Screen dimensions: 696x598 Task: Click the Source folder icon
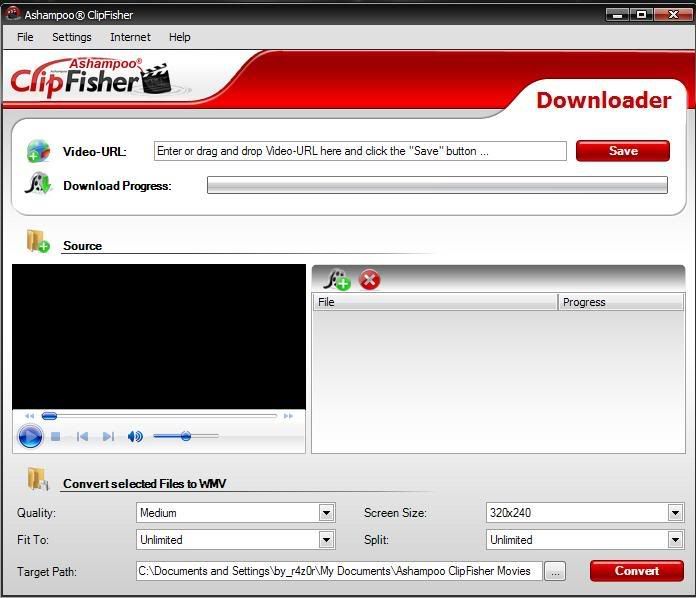point(38,242)
